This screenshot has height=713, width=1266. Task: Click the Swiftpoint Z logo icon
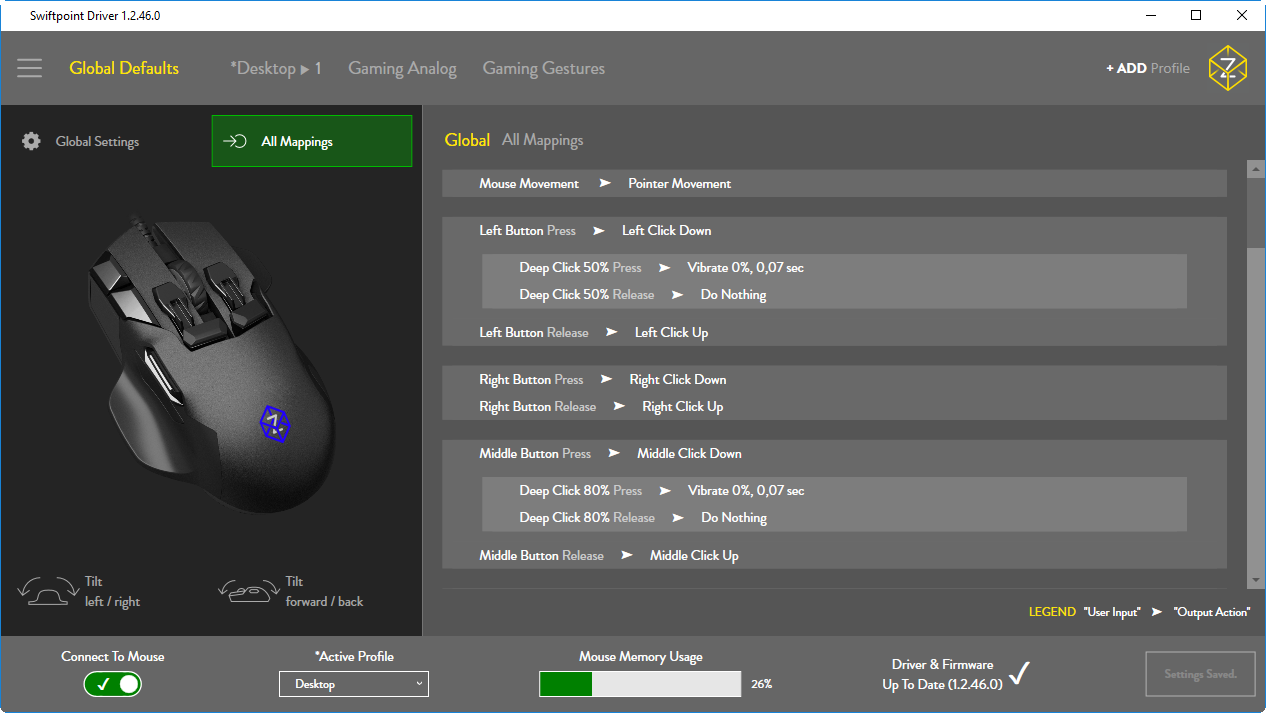tap(1227, 68)
